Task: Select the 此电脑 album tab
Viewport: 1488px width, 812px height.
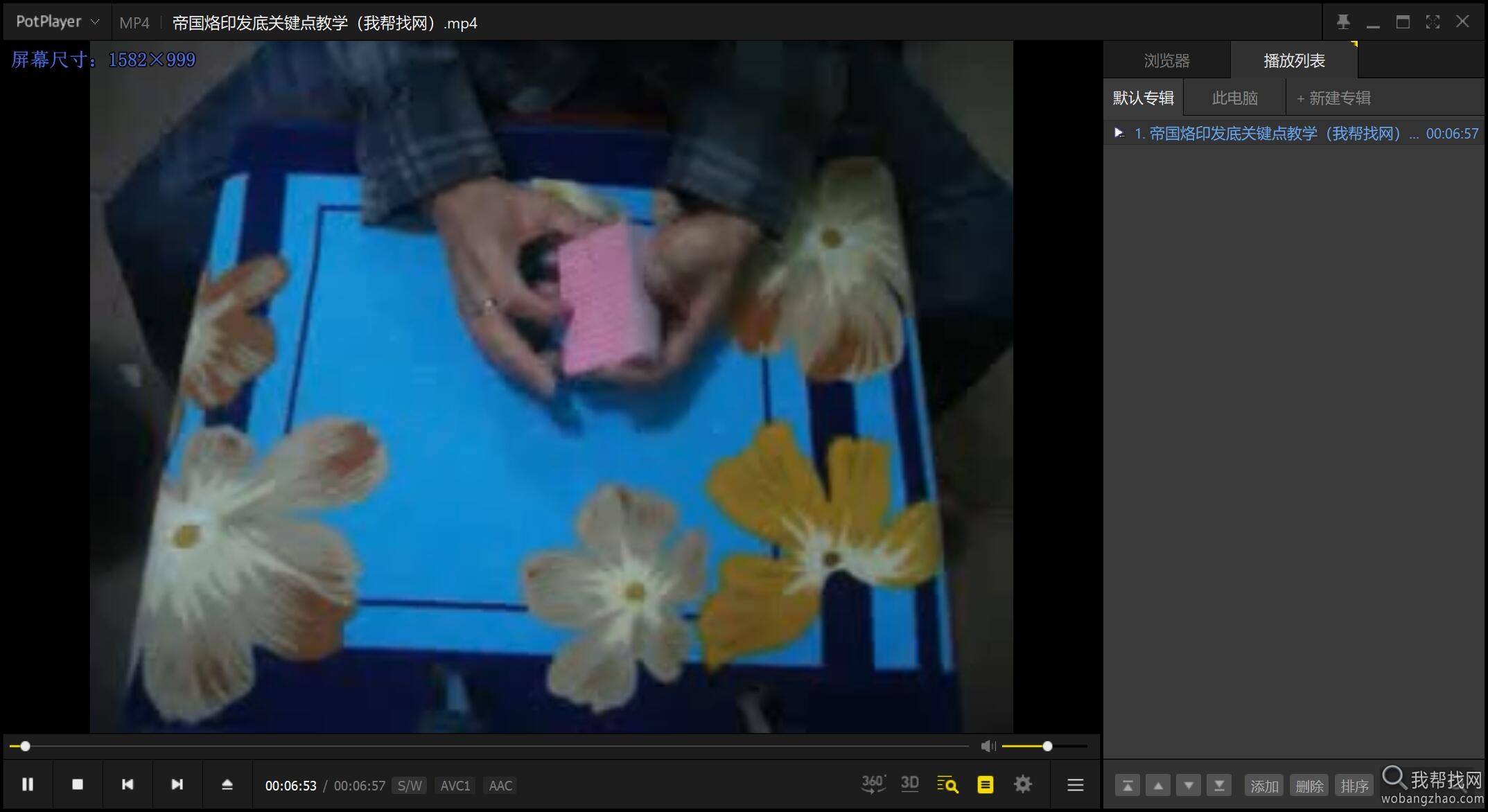Action: tap(1234, 98)
